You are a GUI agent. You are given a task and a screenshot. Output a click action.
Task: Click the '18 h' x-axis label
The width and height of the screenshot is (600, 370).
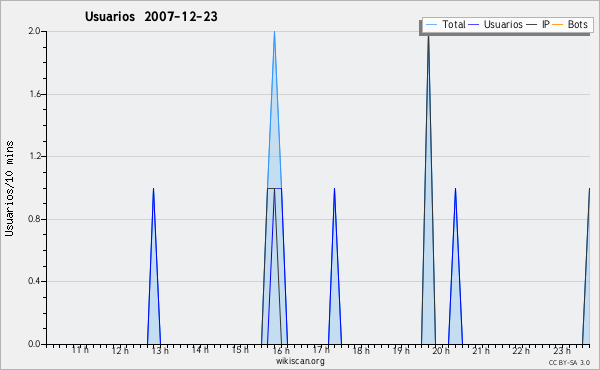coord(361,350)
